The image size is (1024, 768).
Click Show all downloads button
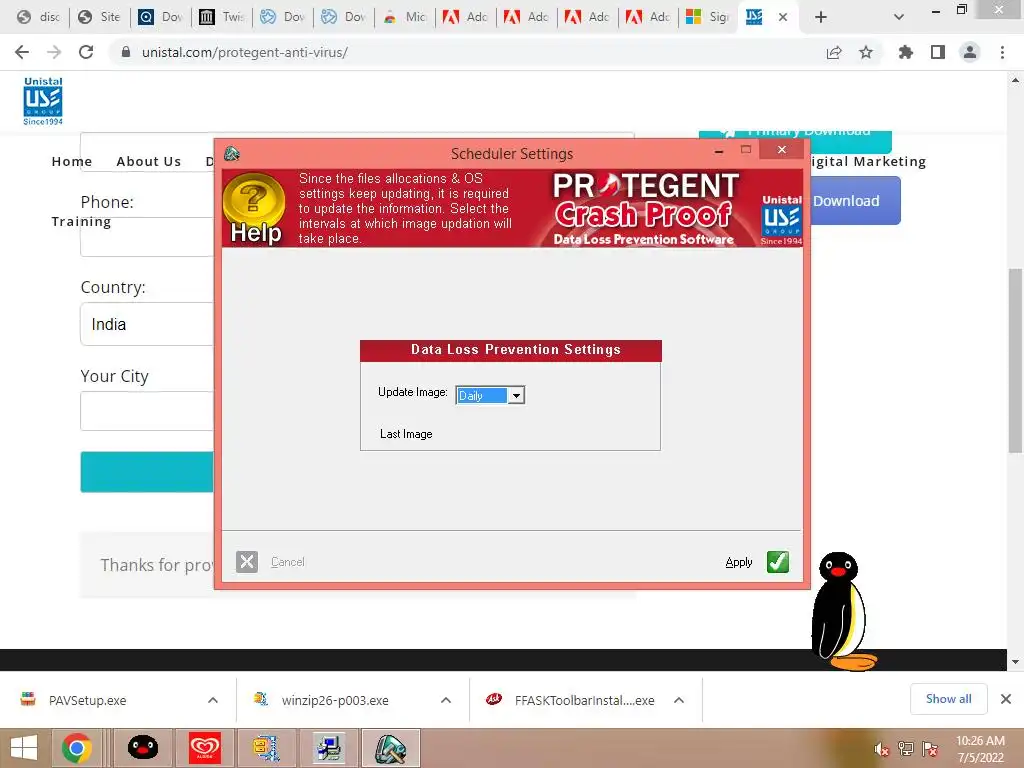point(948,699)
